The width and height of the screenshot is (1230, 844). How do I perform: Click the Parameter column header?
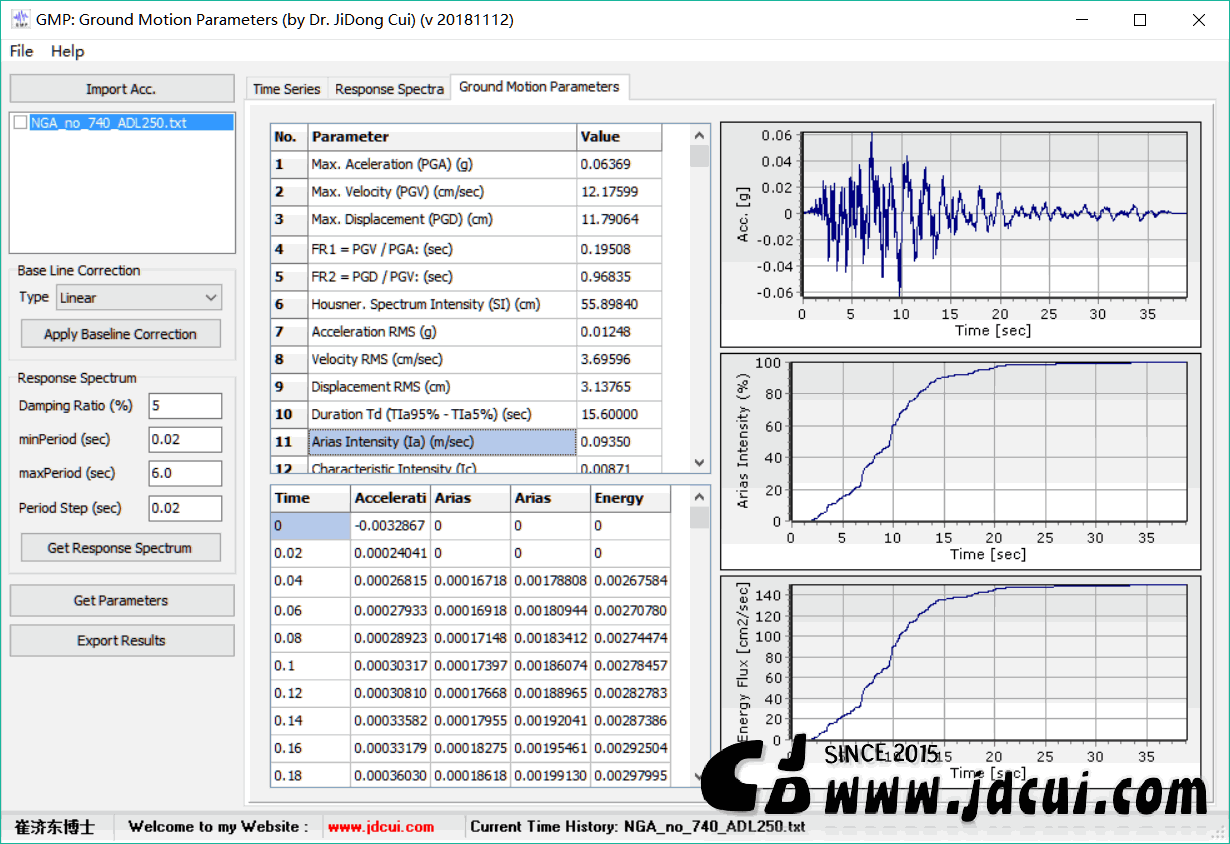pos(442,137)
